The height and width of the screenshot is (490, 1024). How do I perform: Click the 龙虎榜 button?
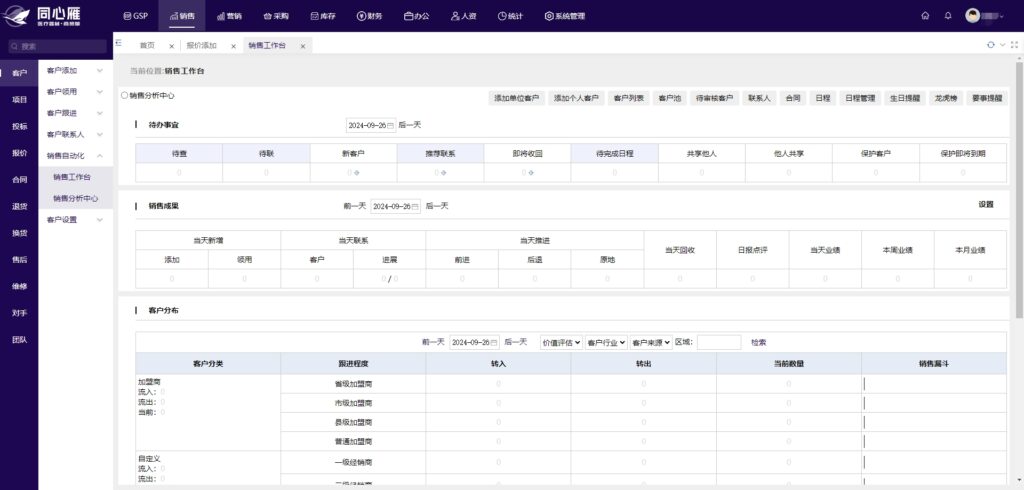click(x=945, y=98)
